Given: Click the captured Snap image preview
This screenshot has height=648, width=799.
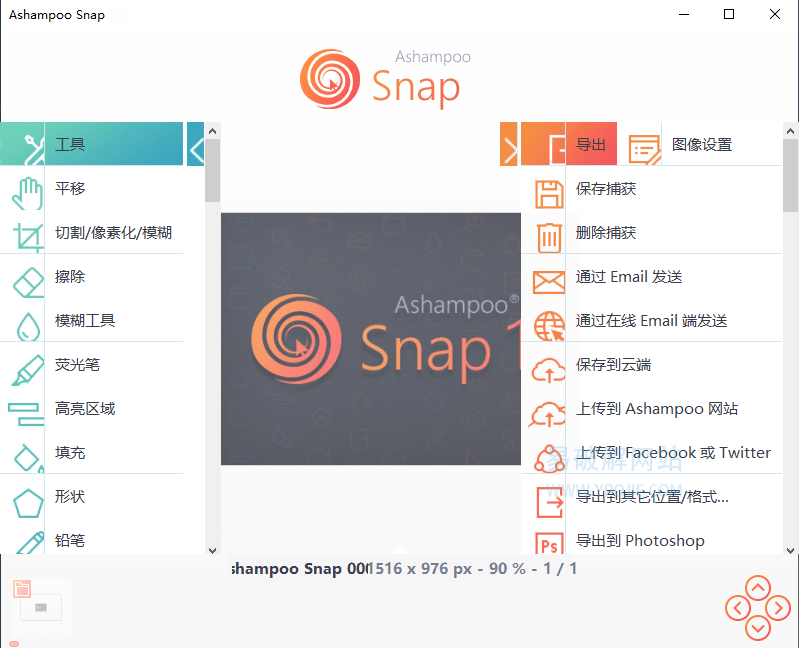Looking at the screenshot, I should tap(370, 339).
